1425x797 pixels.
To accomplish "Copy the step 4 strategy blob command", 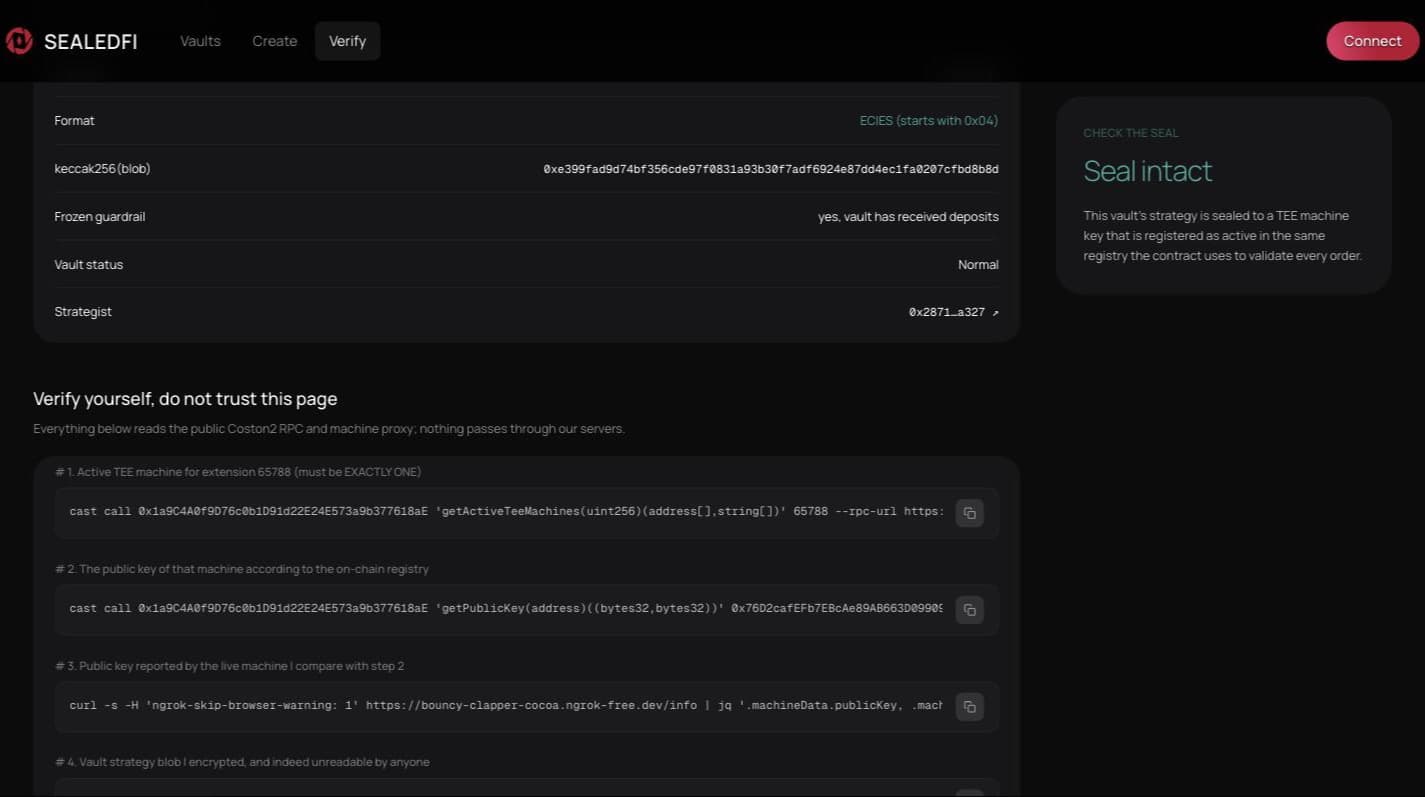I will (x=969, y=793).
